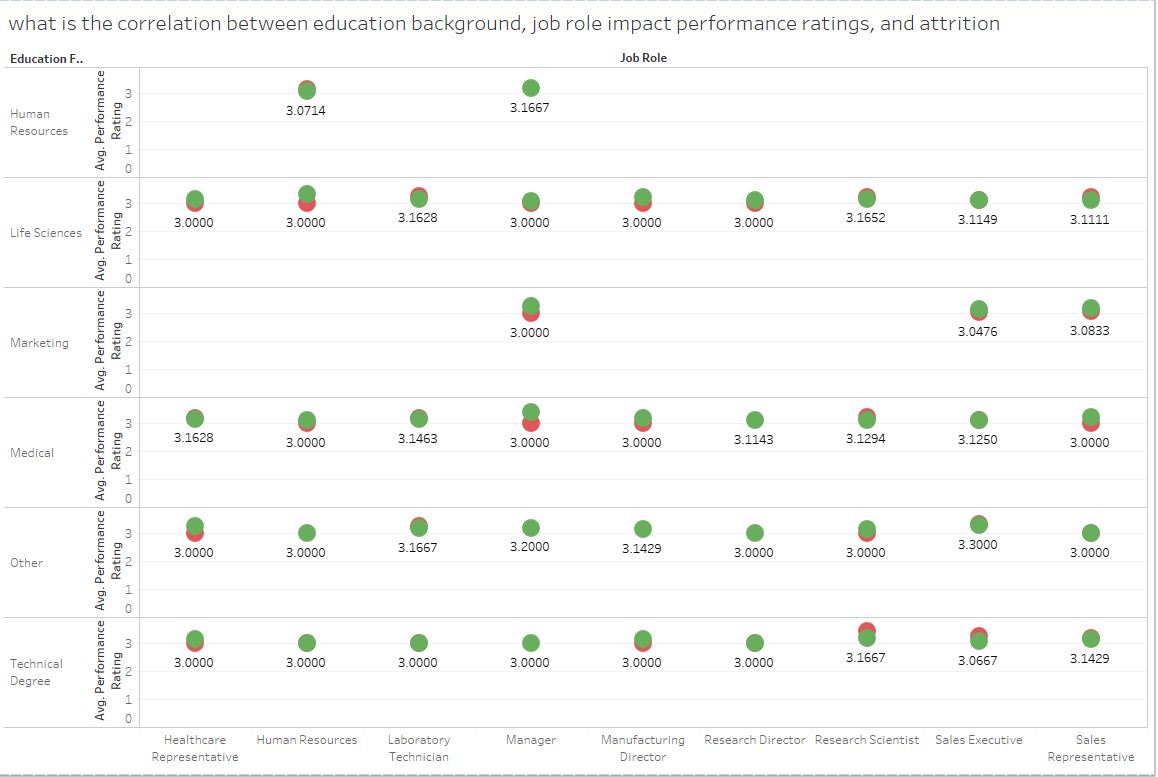Select the green dot labeled 3.1667 in Human Resources row
This screenshot has height=777, width=1158.
pyautogui.click(x=530, y=89)
